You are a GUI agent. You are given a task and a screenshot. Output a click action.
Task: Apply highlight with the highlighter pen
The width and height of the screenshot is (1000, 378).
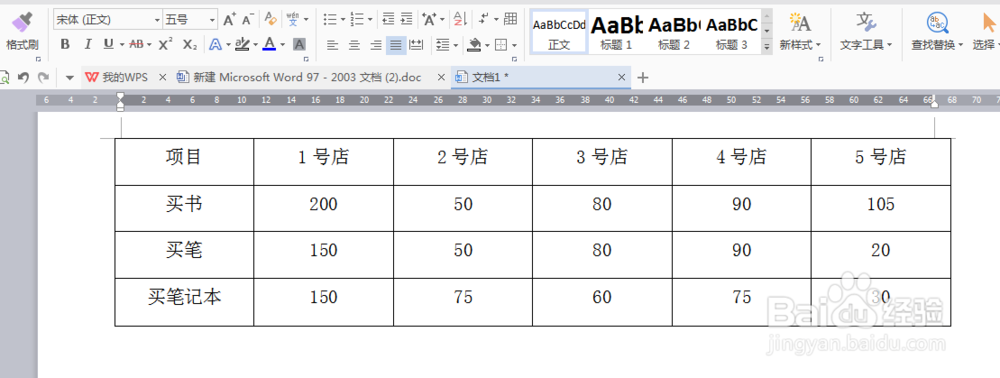[242, 45]
